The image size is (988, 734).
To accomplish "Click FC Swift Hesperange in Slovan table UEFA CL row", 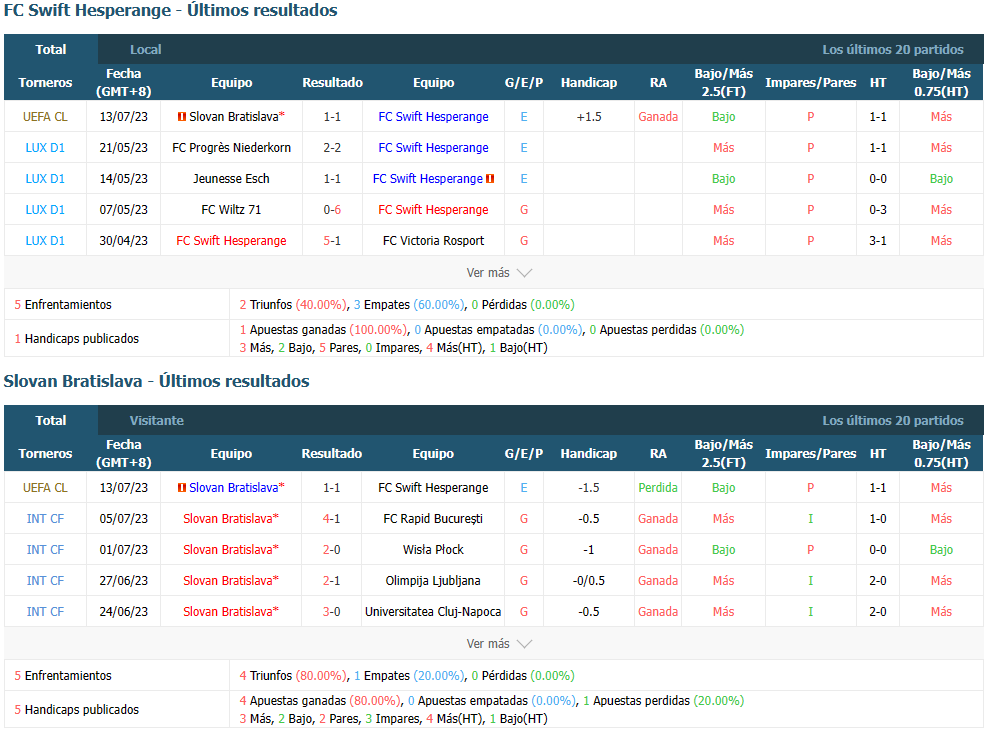I will click(433, 488).
